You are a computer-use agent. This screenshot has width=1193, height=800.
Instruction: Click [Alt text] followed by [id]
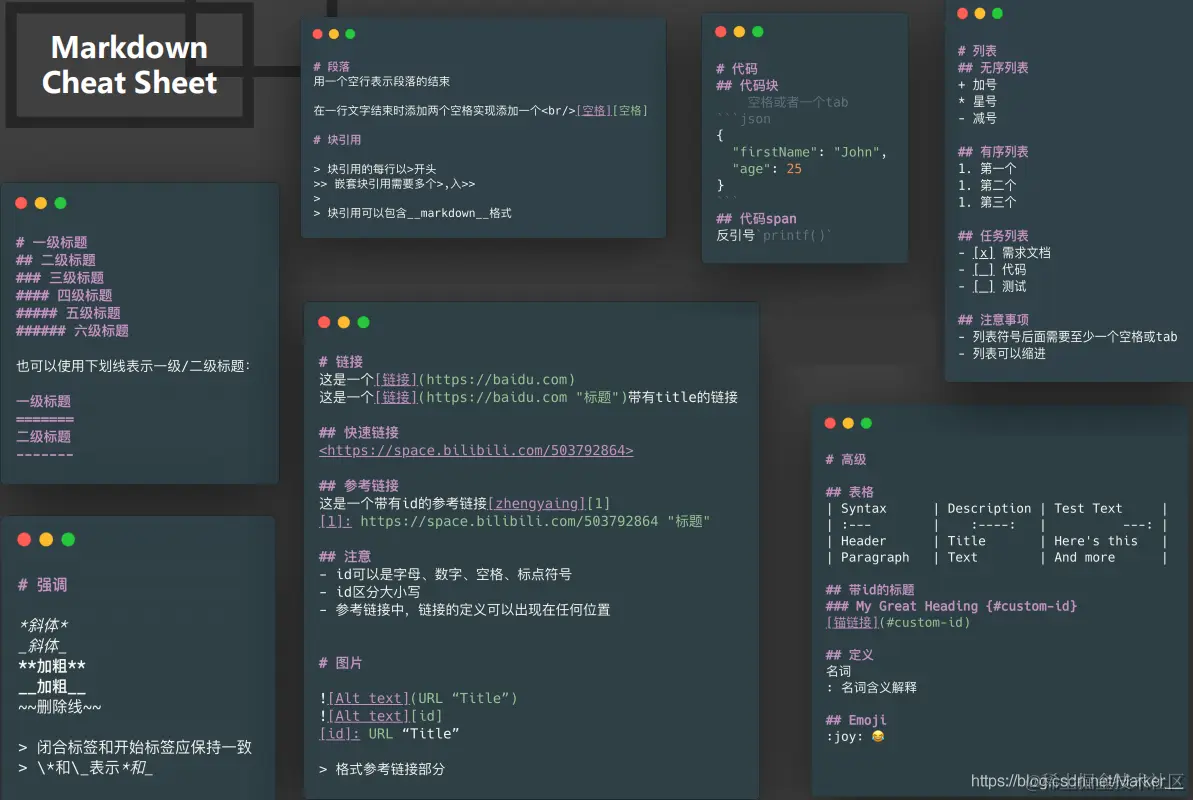368,716
